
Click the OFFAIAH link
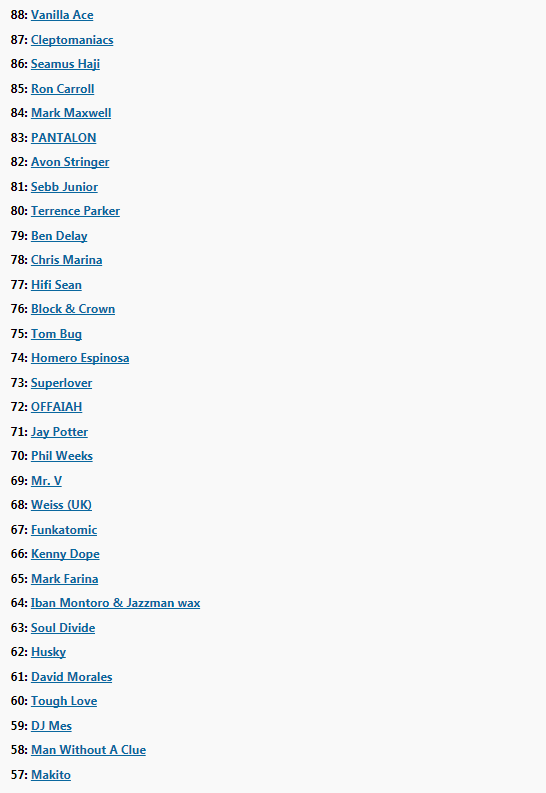pyautogui.click(x=57, y=407)
